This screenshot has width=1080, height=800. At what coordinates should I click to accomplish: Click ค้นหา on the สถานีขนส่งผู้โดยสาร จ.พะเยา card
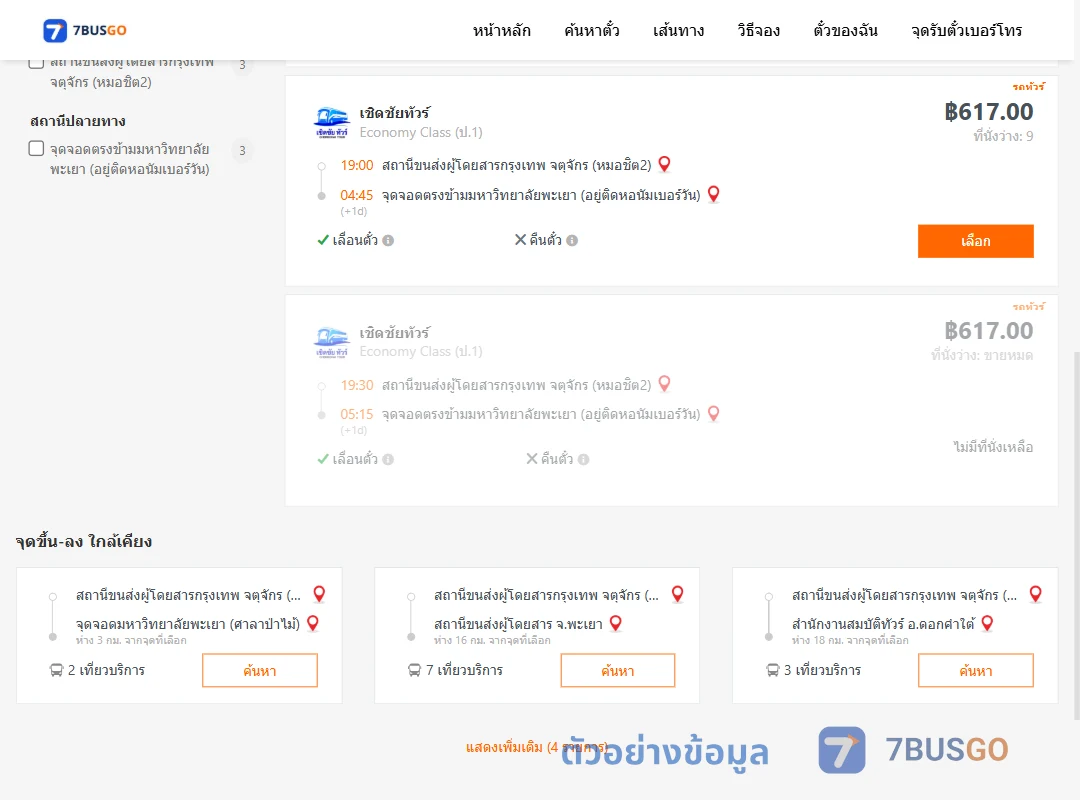coord(618,670)
